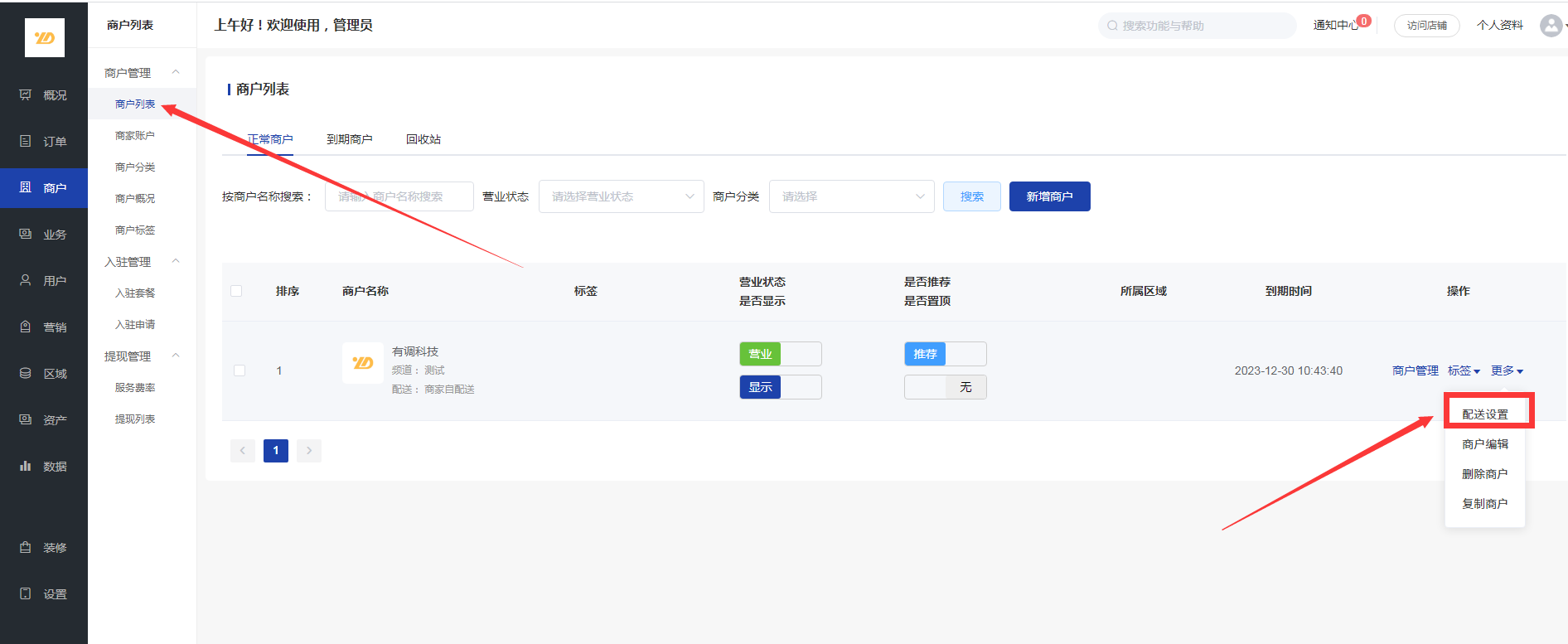Click the 新增商户 button
This screenshot has width=1568, height=644.
point(1050,196)
